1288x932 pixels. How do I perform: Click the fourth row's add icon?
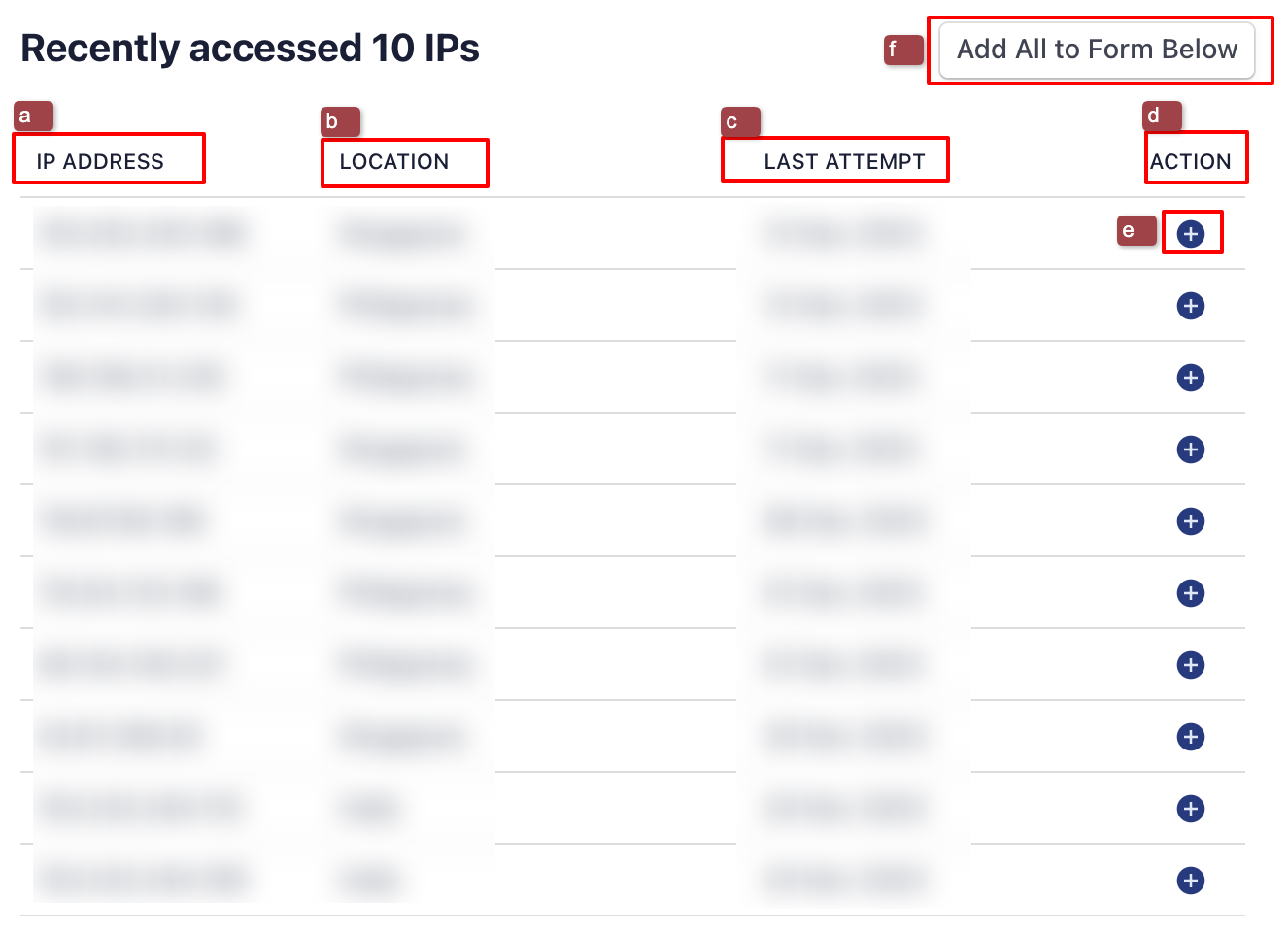coord(1190,449)
